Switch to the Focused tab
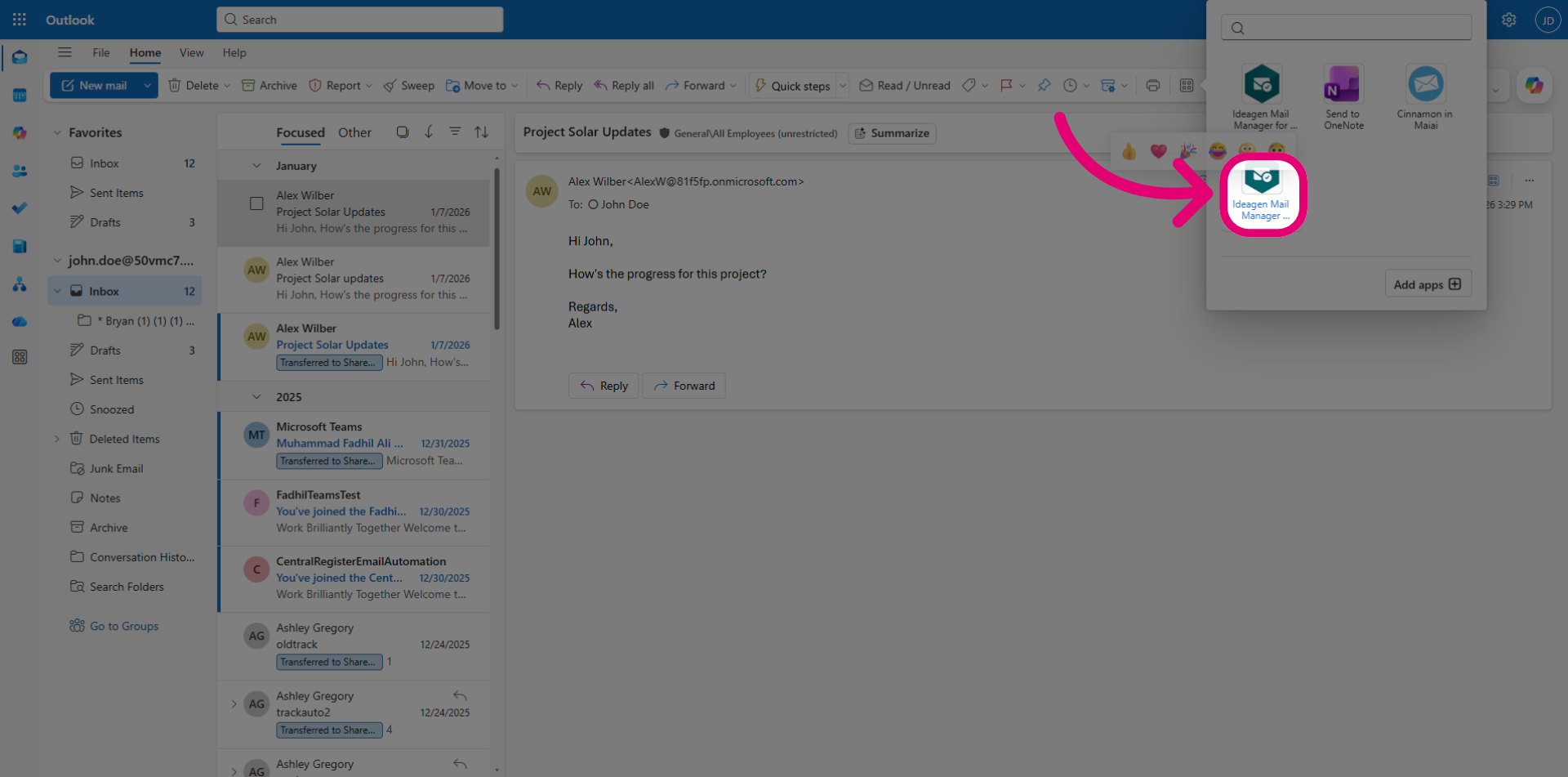 301,132
